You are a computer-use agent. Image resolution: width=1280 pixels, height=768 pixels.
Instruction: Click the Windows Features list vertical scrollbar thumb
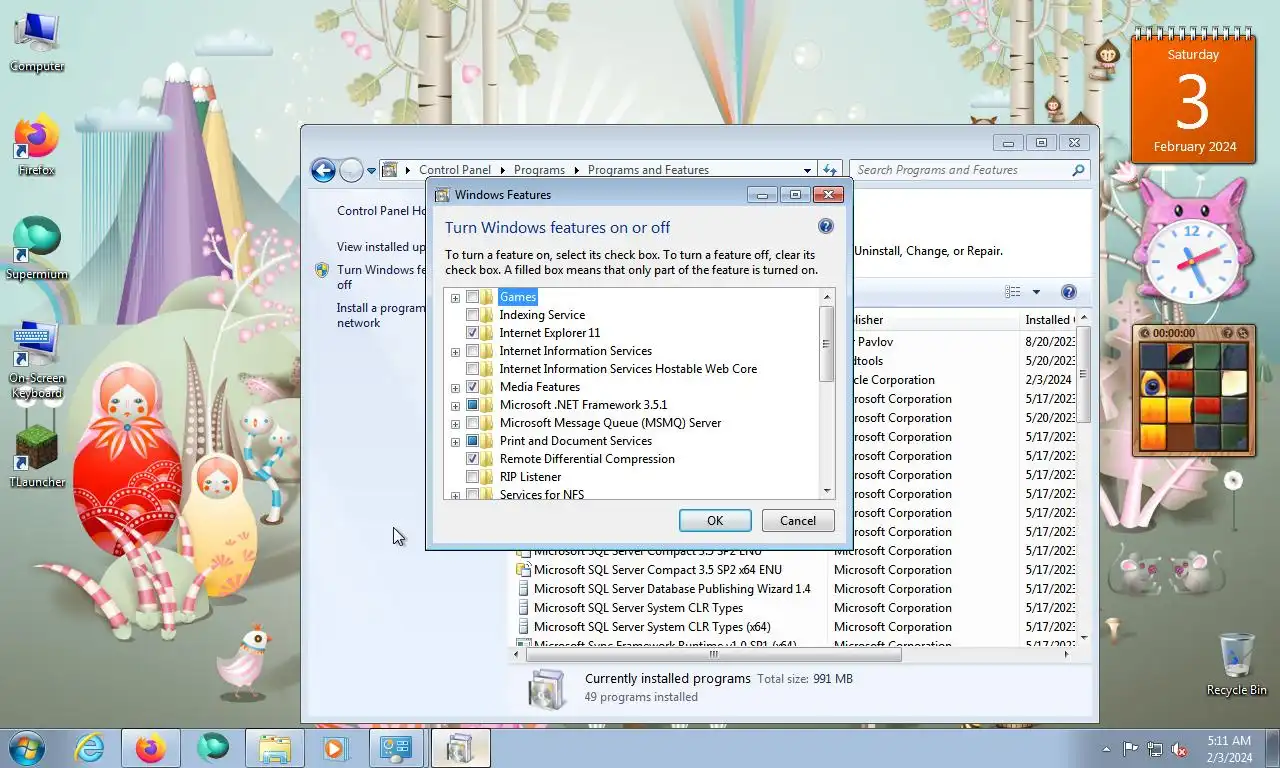[x=826, y=344]
